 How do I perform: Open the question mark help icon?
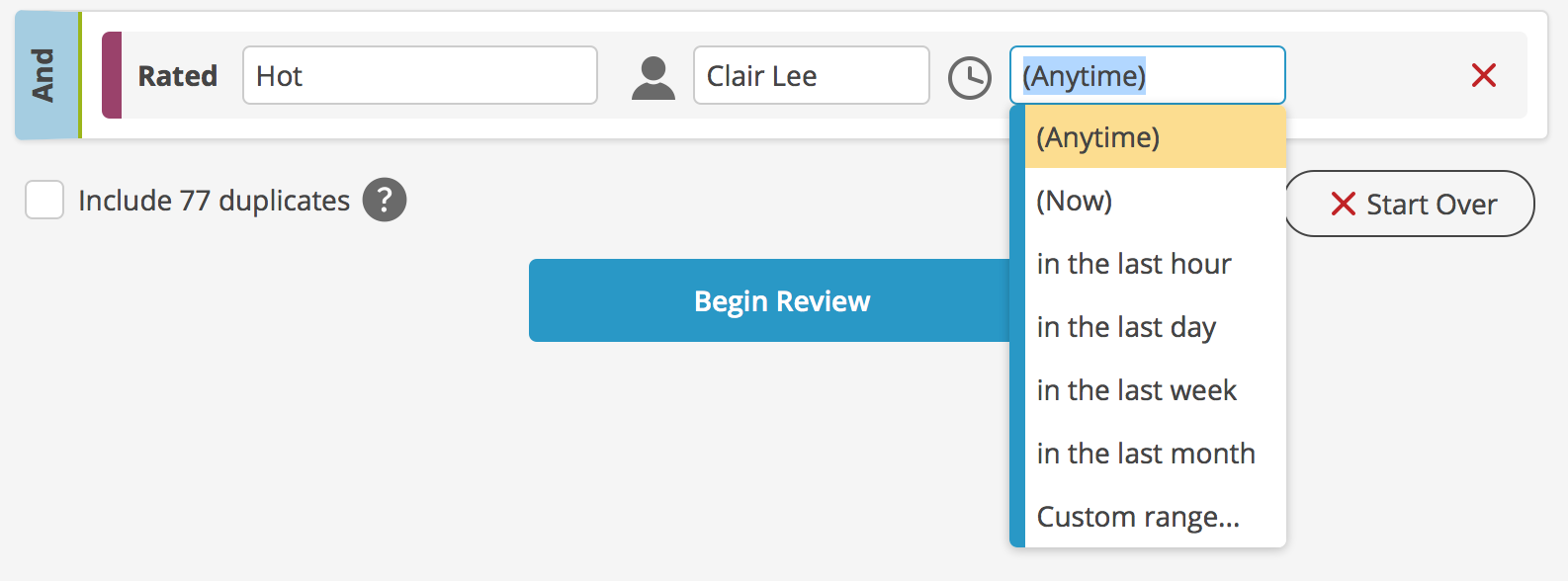[x=385, y=200]
